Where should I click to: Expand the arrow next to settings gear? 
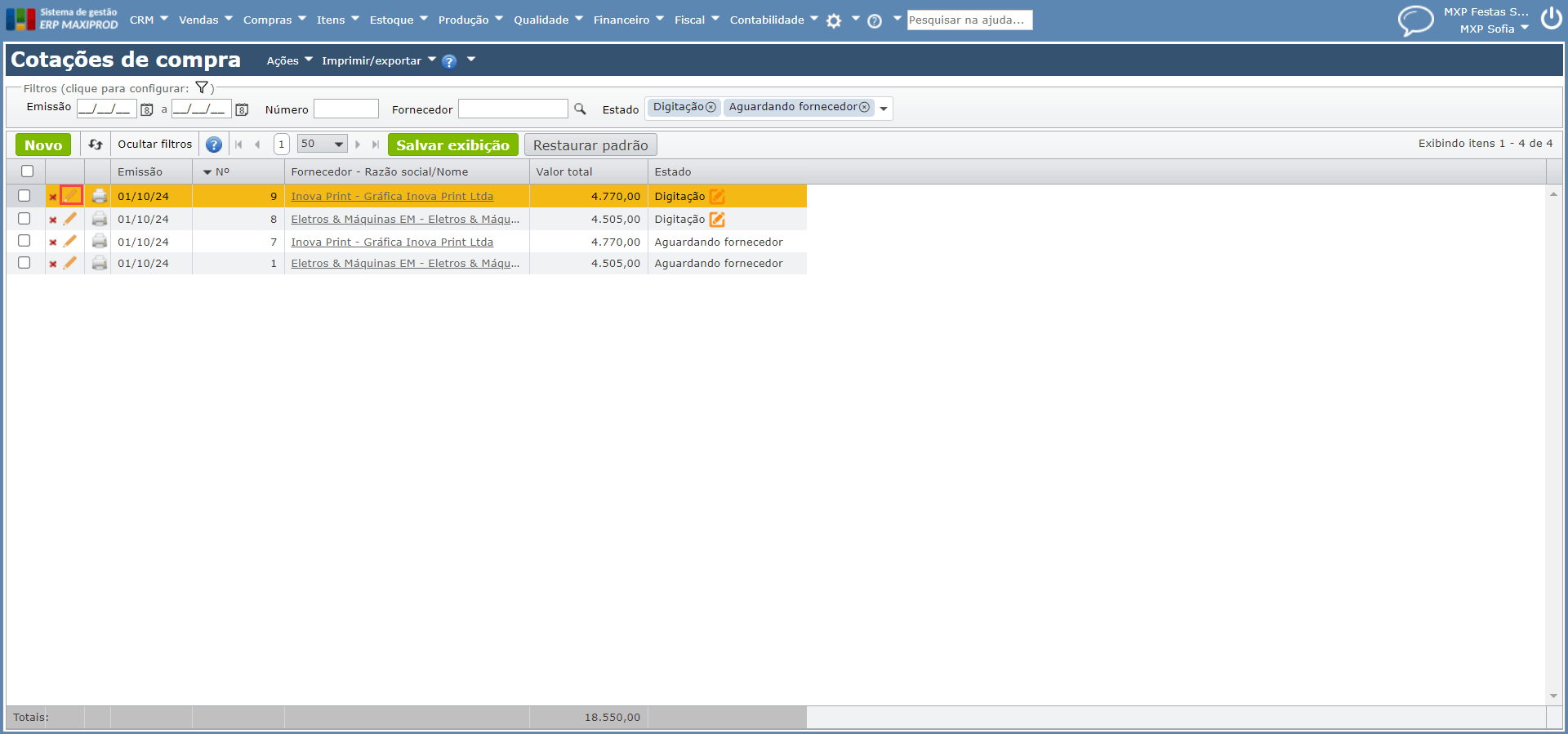(856, 19)
